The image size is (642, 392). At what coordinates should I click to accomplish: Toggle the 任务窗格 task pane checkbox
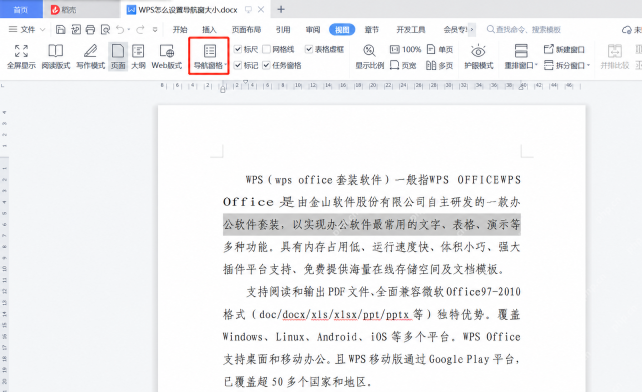point(266,65)
